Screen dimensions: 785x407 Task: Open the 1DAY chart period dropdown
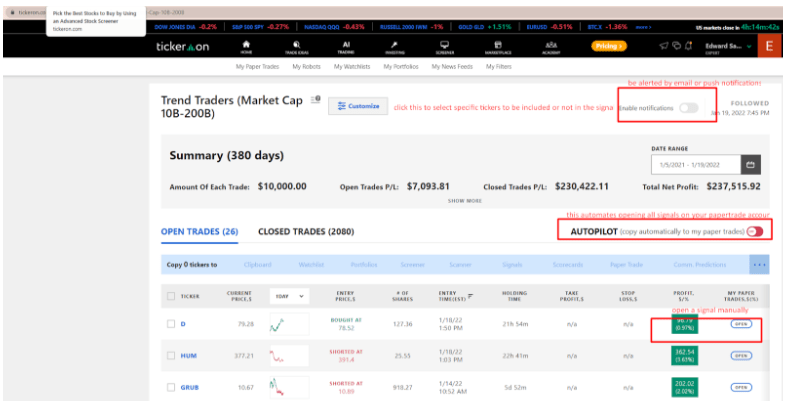pos(289,296)
